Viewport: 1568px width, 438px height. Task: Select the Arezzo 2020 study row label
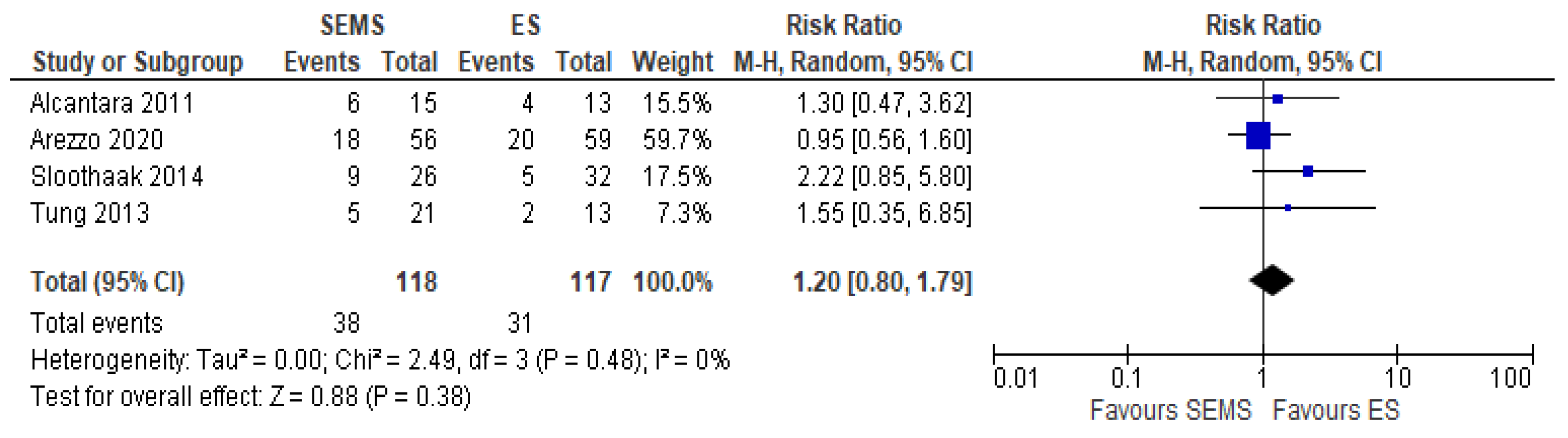tap(97, 140)
